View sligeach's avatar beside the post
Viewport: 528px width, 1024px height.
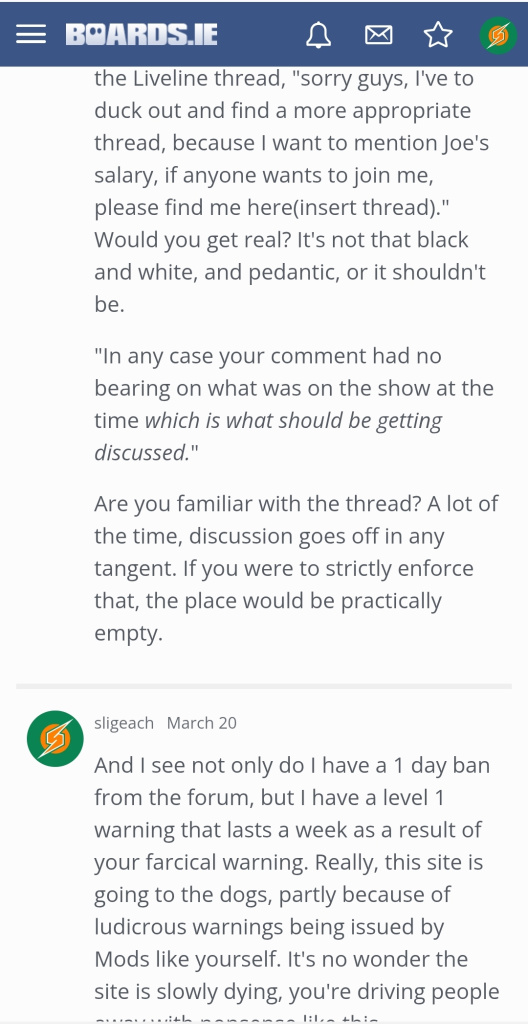[55, 738]
